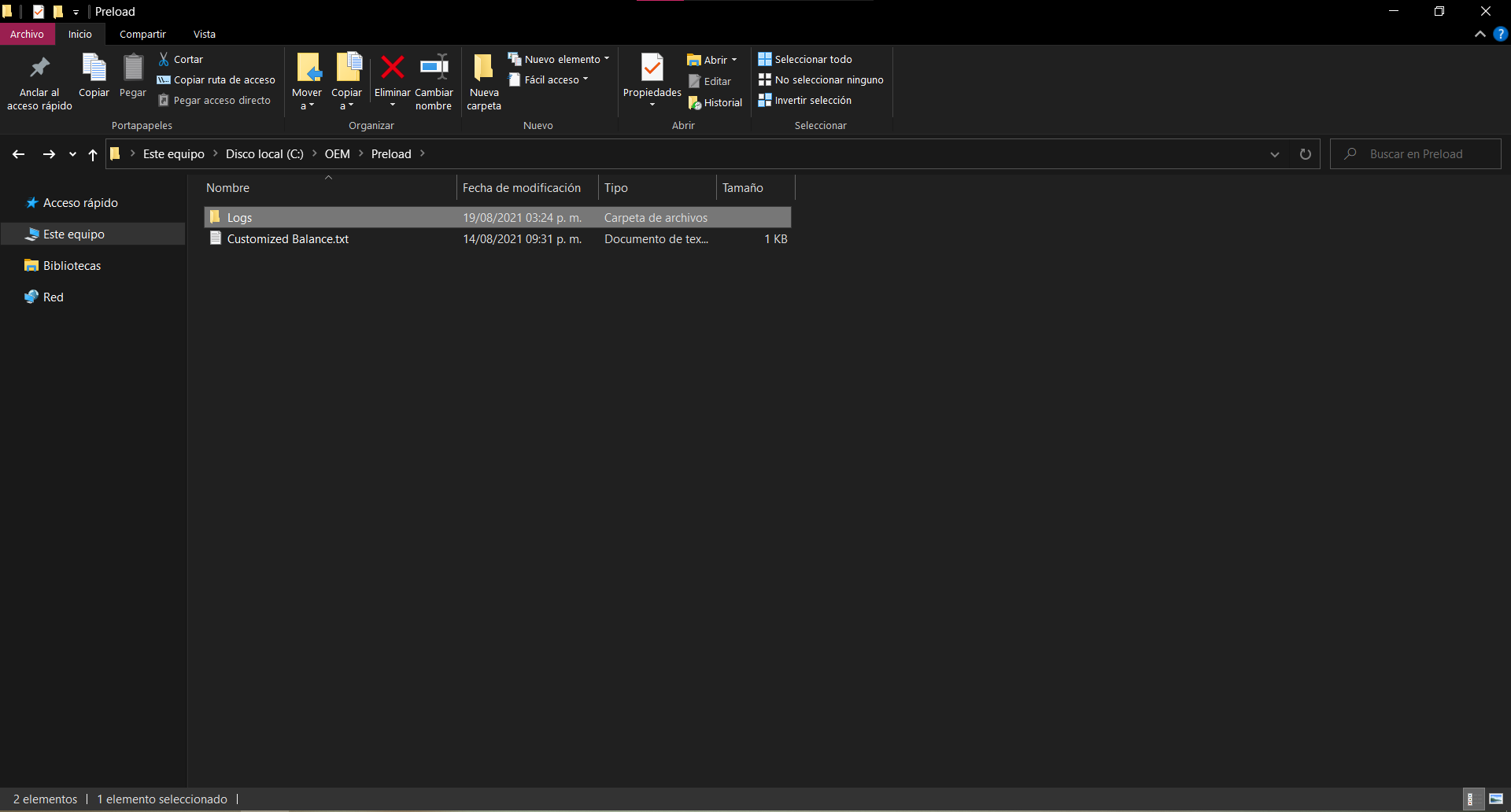Click Preload in the breadcrumb path
Viewport: 1511px width, 812px height.
click(391, 154)
